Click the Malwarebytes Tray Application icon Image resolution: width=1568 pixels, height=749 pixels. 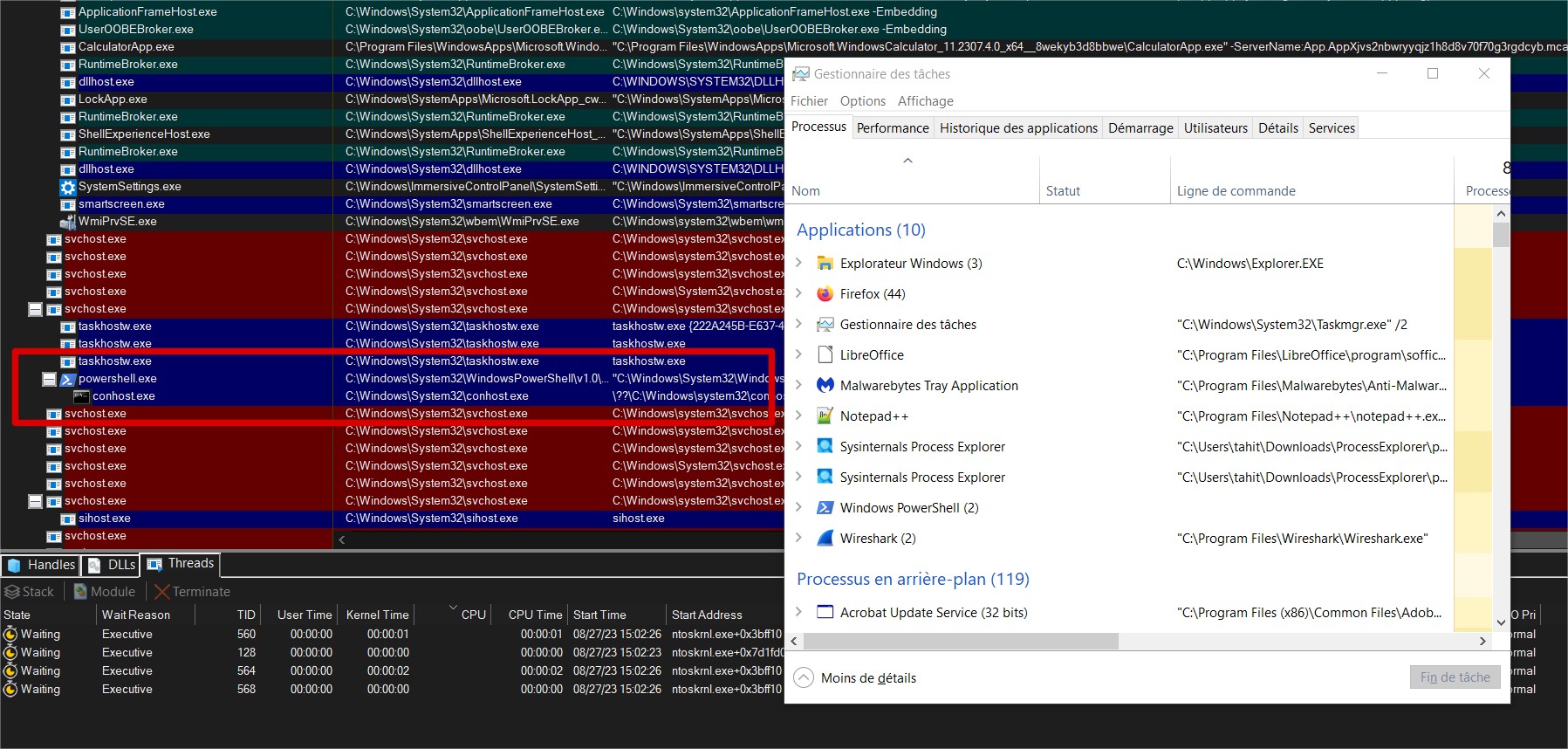coord(825,385)
